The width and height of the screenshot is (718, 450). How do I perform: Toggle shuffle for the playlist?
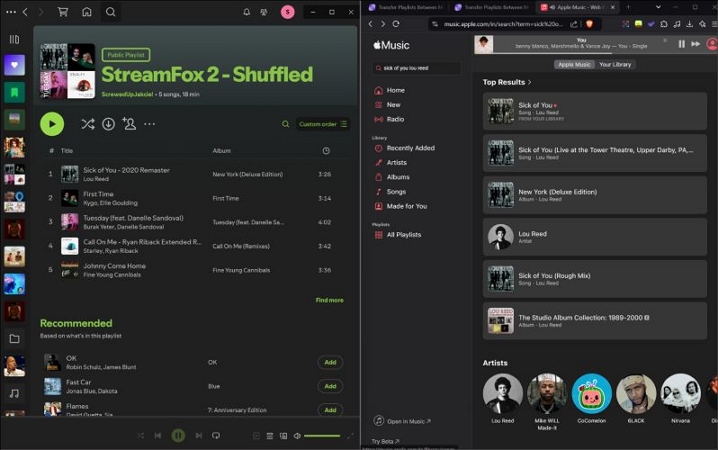[87, 124]
